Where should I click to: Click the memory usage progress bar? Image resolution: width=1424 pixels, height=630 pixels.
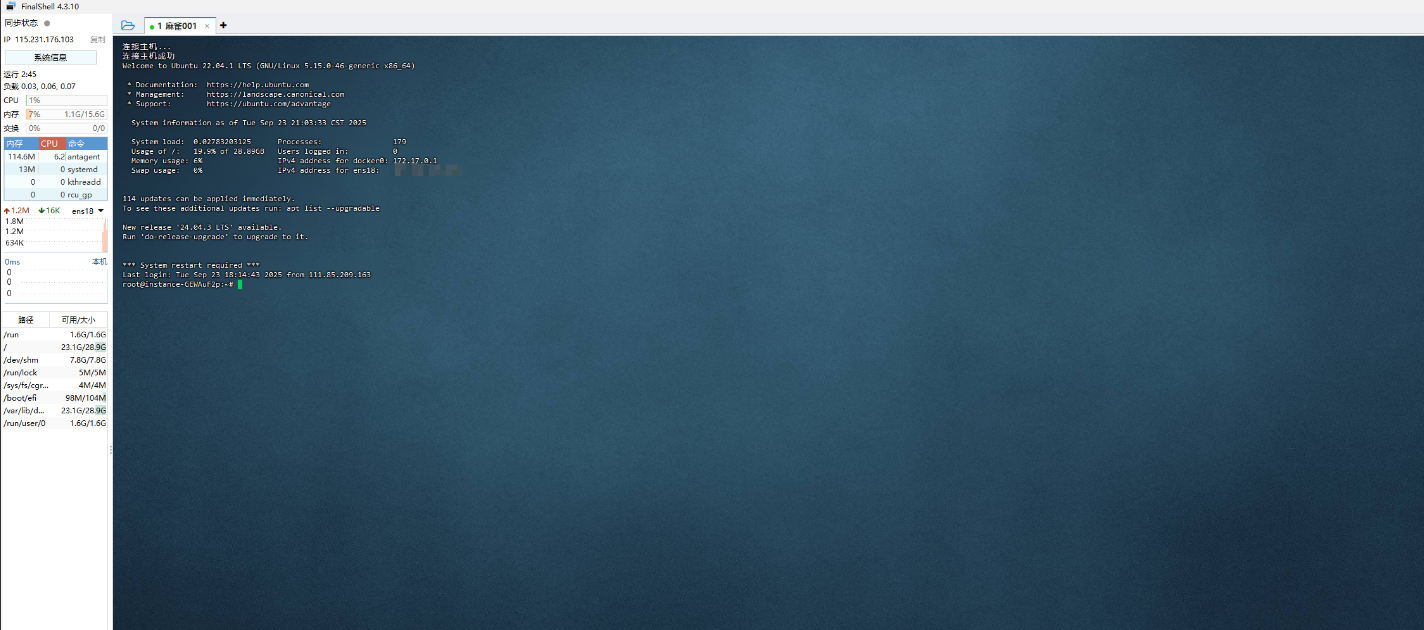[66, 114]
